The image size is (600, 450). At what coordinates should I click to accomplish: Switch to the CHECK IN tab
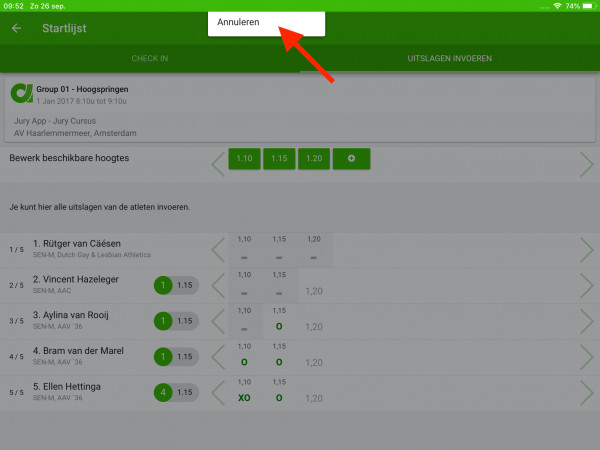(150, 59)
